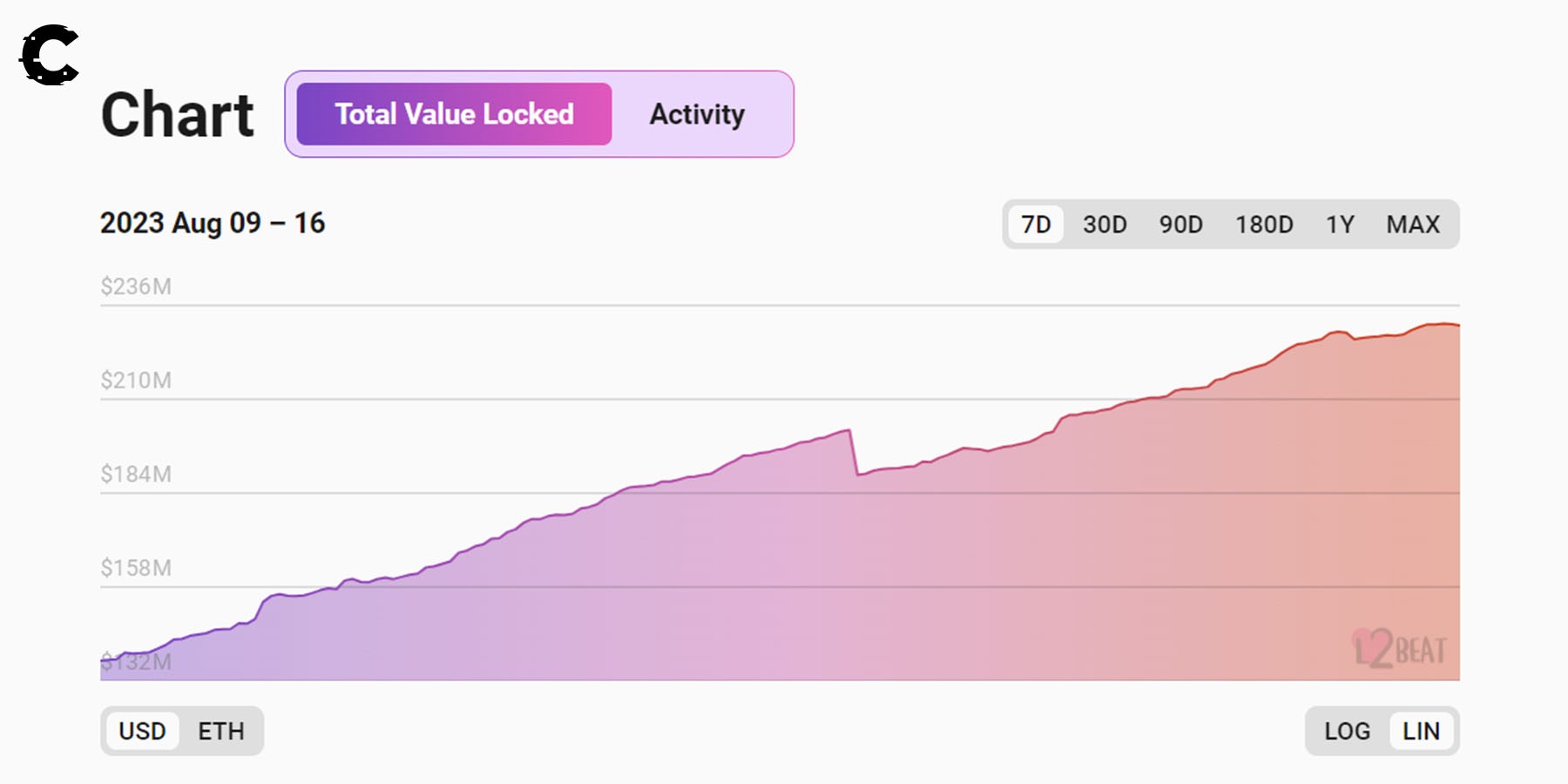Viewport: 1568px width, 784px height.
Task: Choose the 180D time range
Action: (1264, 225)
